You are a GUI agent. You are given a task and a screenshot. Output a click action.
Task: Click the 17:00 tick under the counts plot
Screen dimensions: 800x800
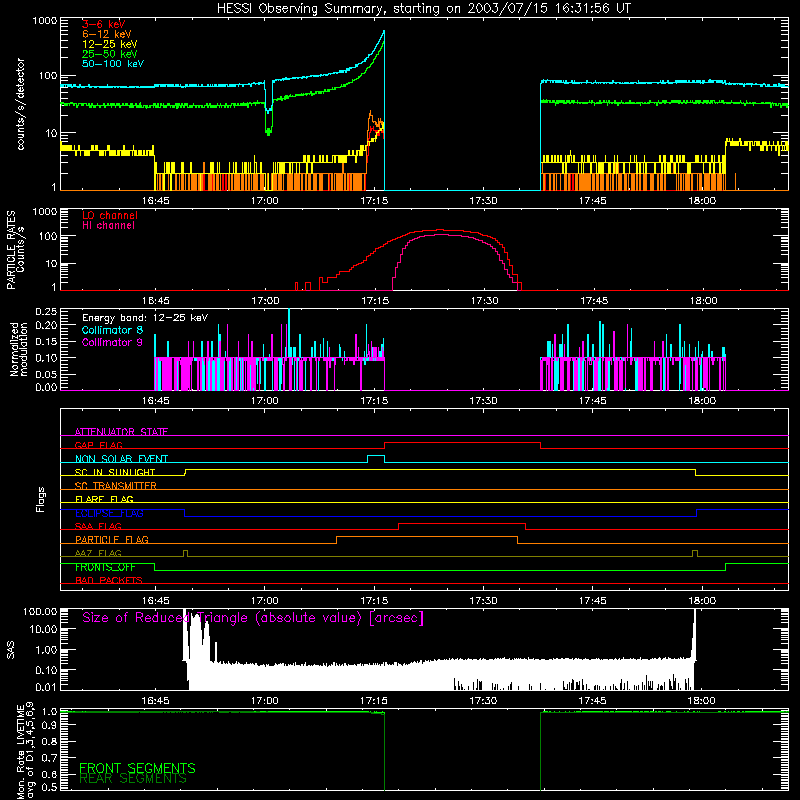[265, 201]
